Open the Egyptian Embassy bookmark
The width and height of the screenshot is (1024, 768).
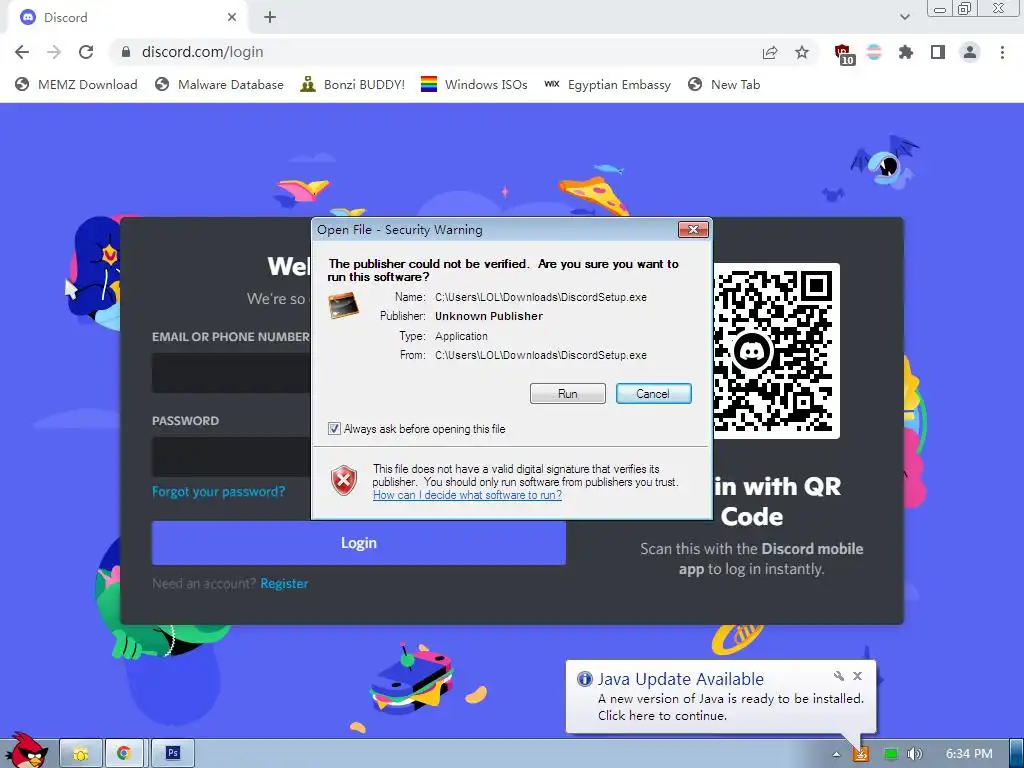[x=607, y=84]
